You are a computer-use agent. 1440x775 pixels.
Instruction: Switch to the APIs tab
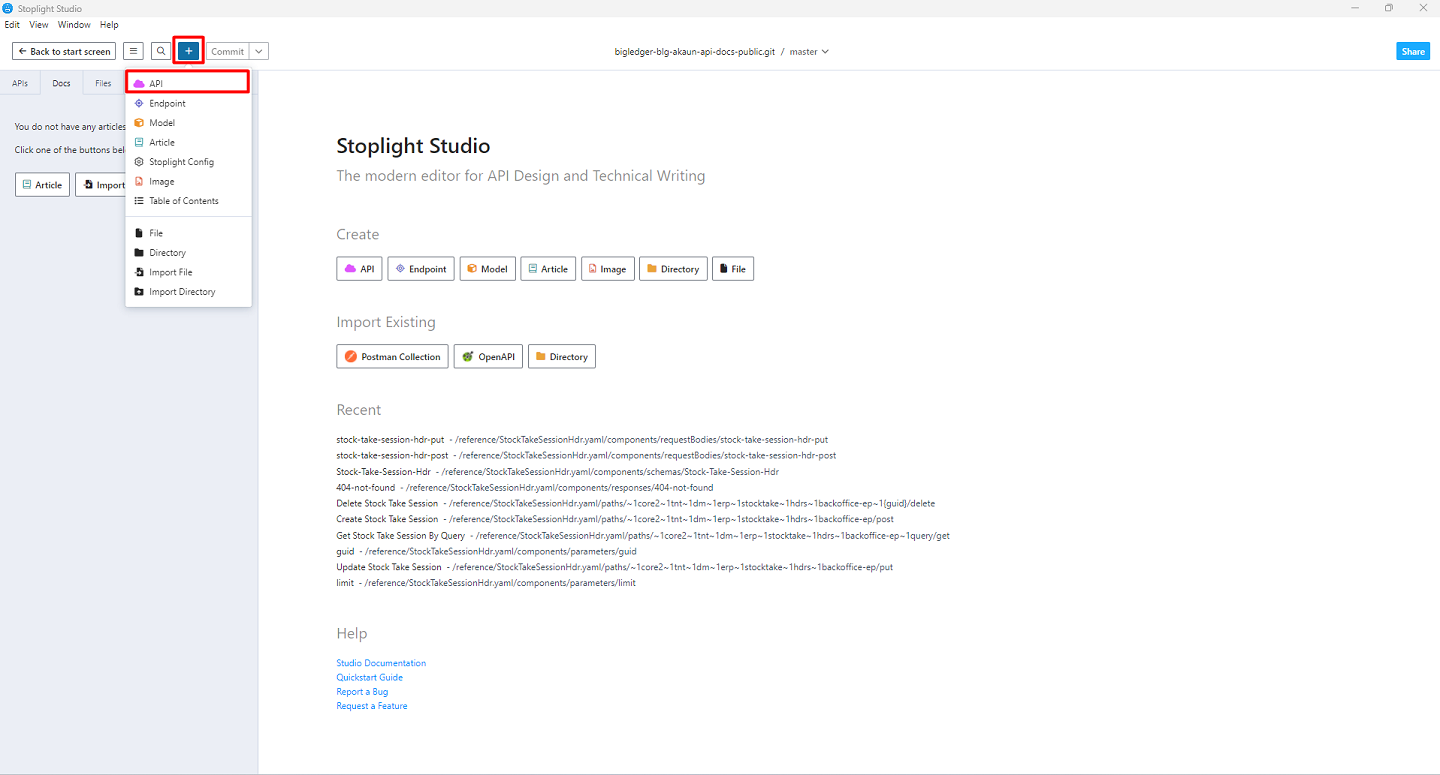[20, 83]
